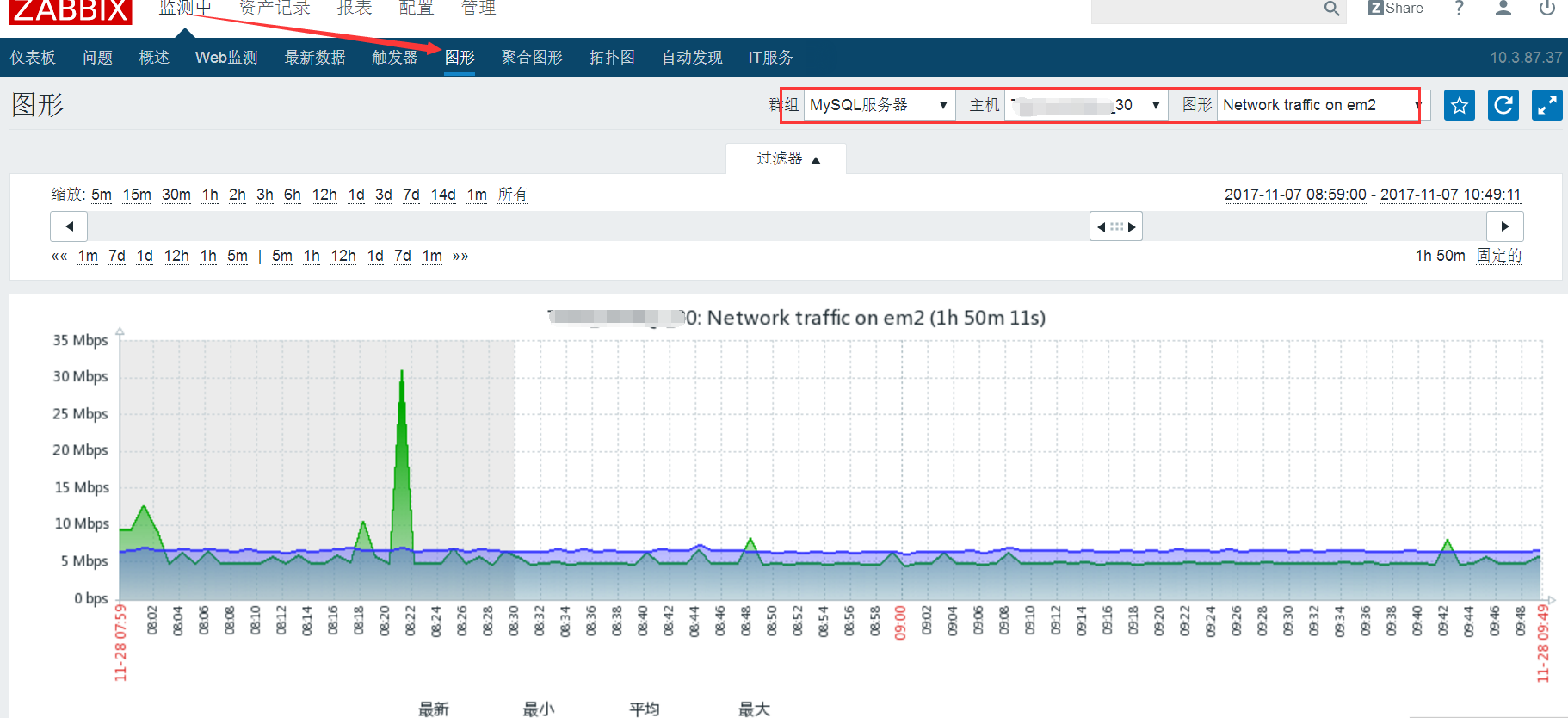Screen dimensions: 1568x718
Task: Click the 0 bps axis label
Action: [91, 598]
